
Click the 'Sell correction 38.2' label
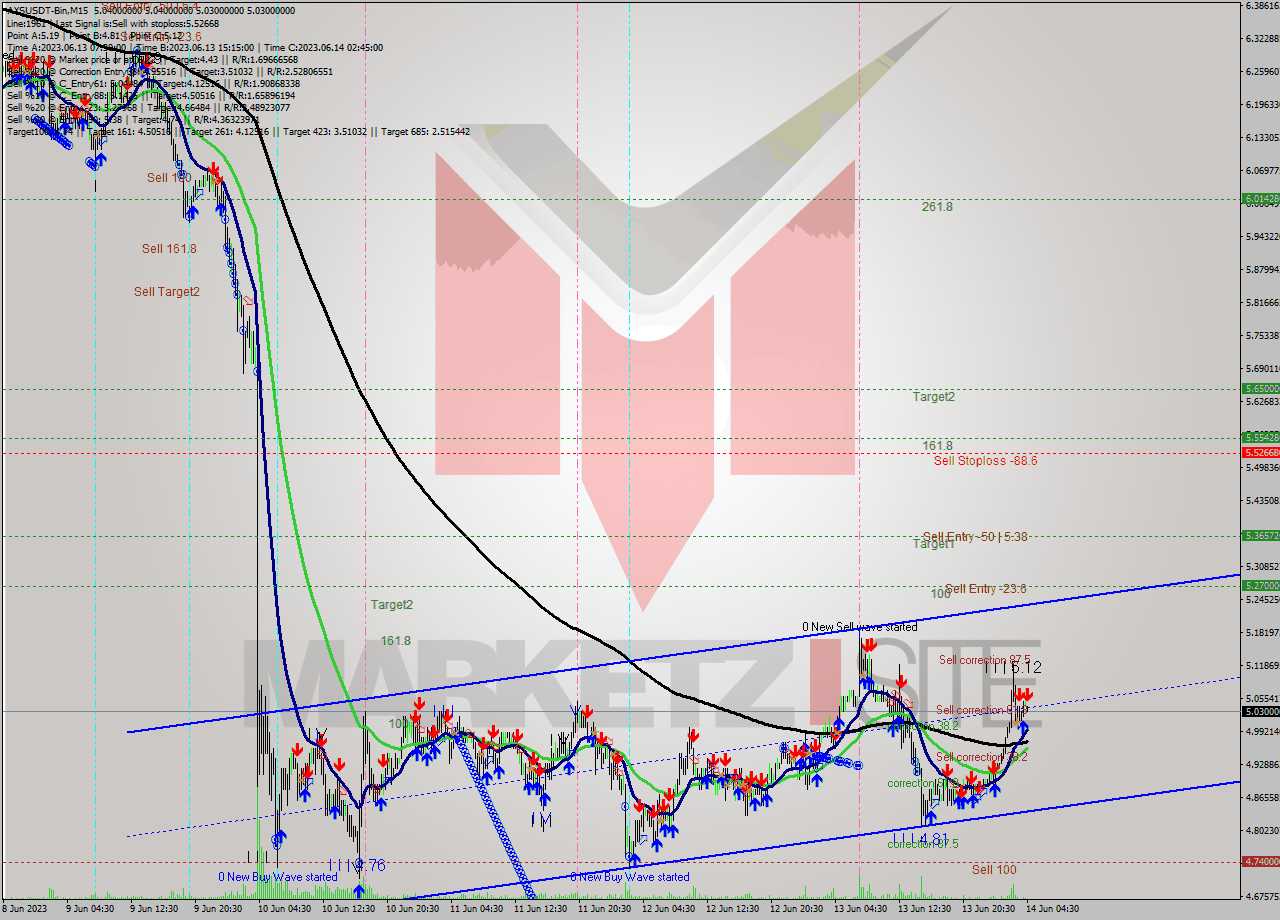982,758
